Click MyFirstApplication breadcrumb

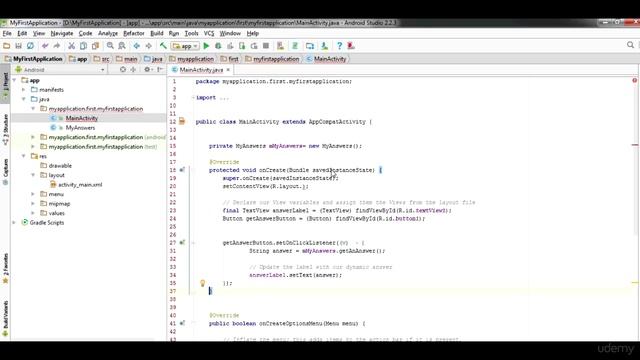click(x=33, y=59)
